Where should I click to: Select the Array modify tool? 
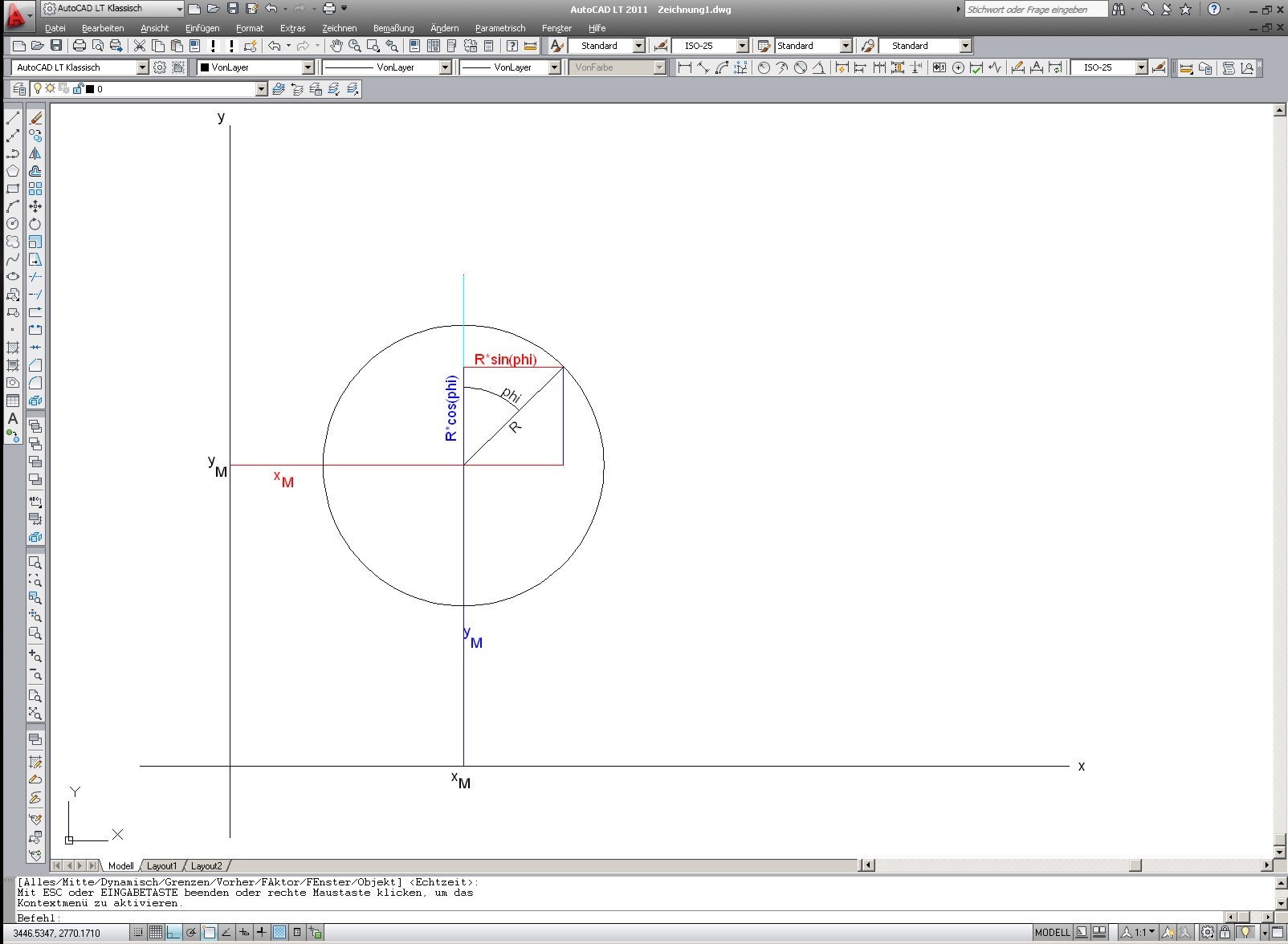point(35,189)
